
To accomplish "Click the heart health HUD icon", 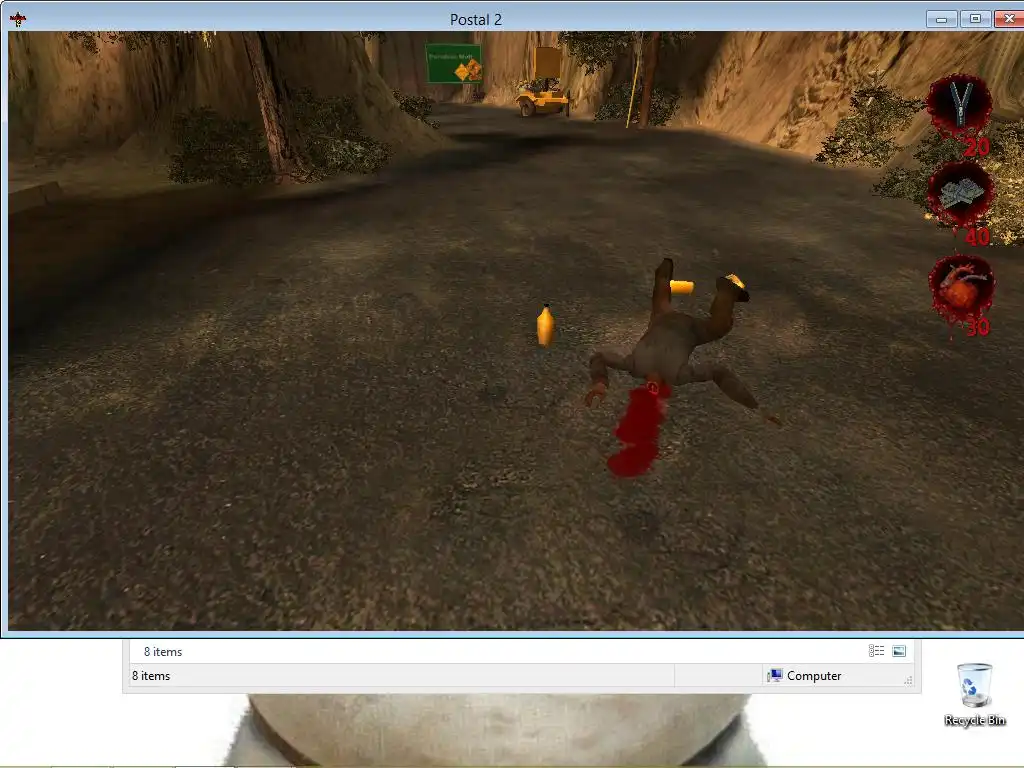I will 961,287.
